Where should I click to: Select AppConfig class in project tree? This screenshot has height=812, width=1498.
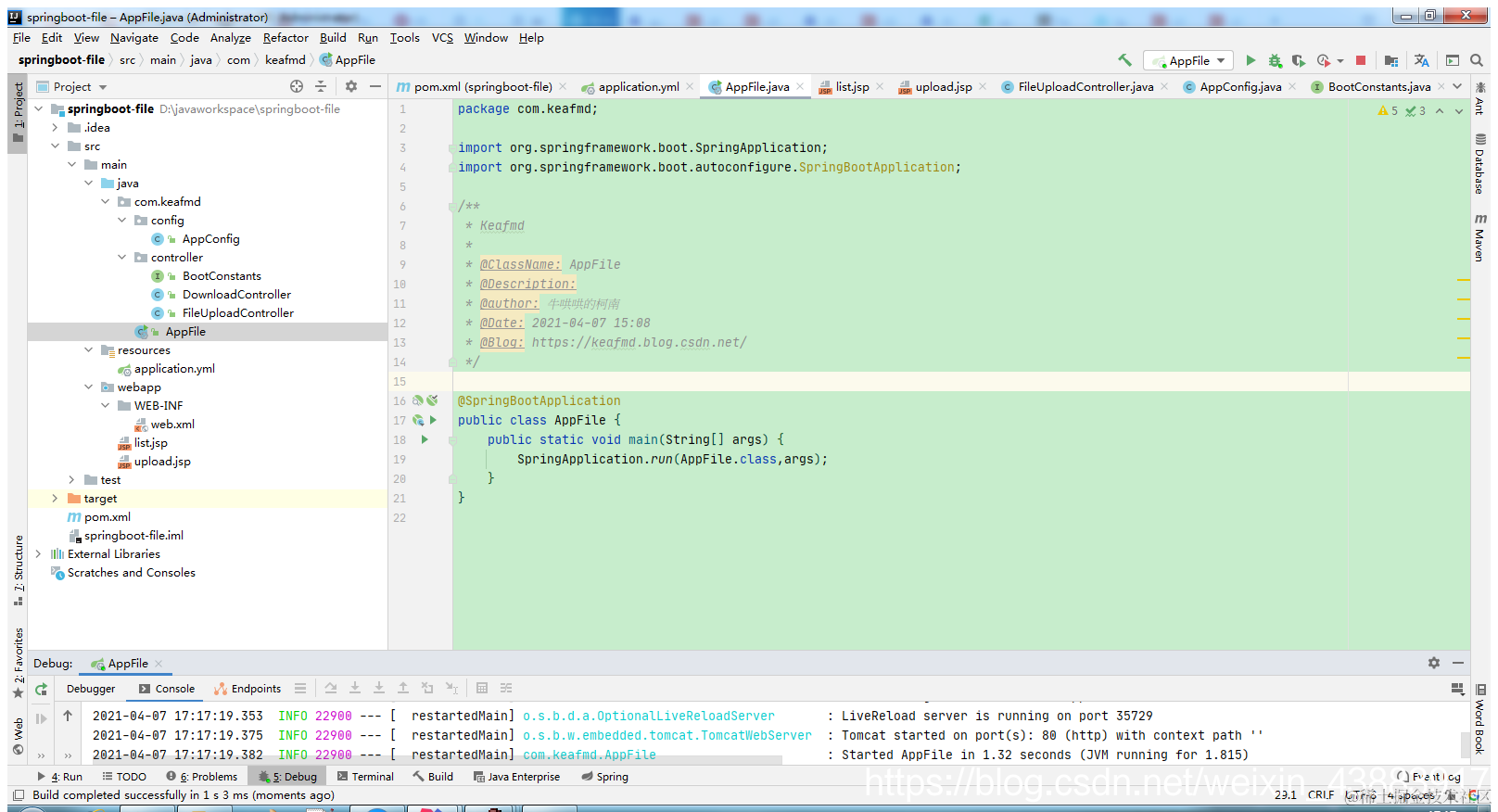pos(210,238)
